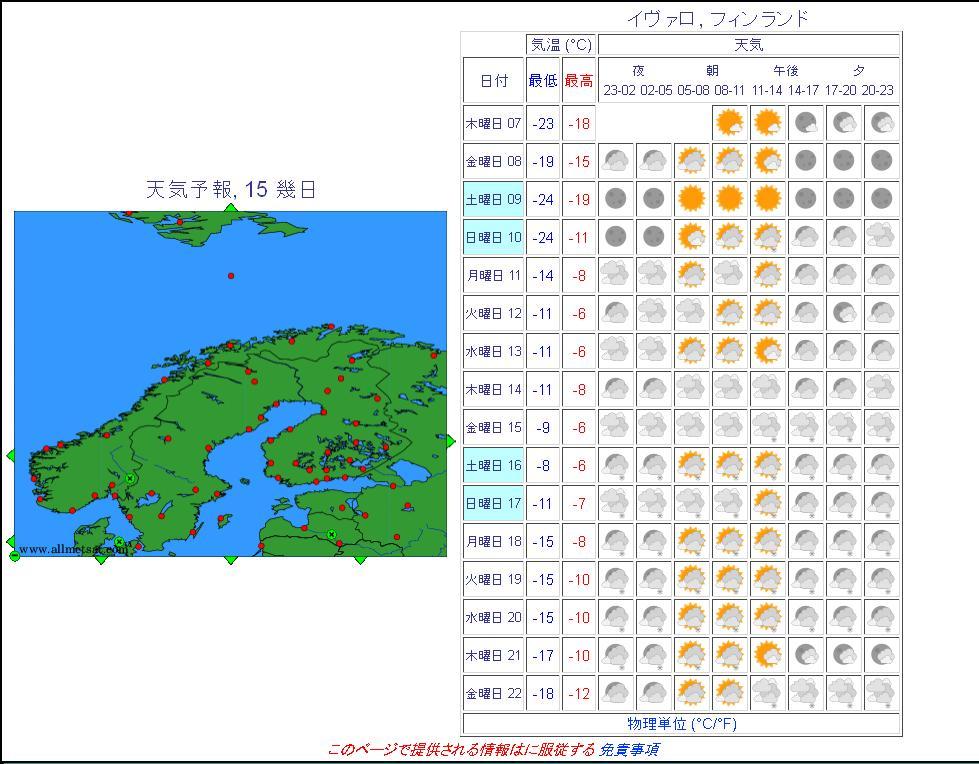Zoom out map using green minus button
The image size is (979, 764).
(x=14, y=556)
